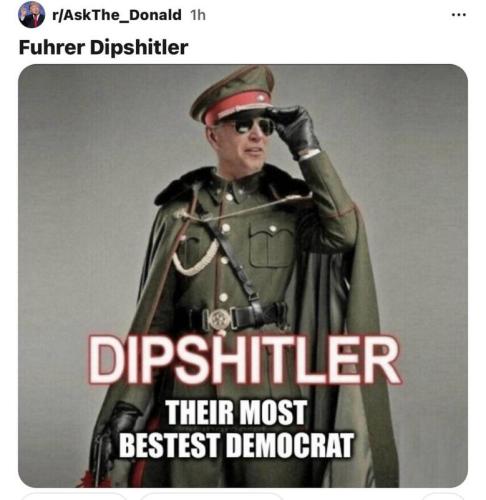Click the partially visible middle pill below the image
This screenshot has width=486, height=500.
tap(213, 497)
